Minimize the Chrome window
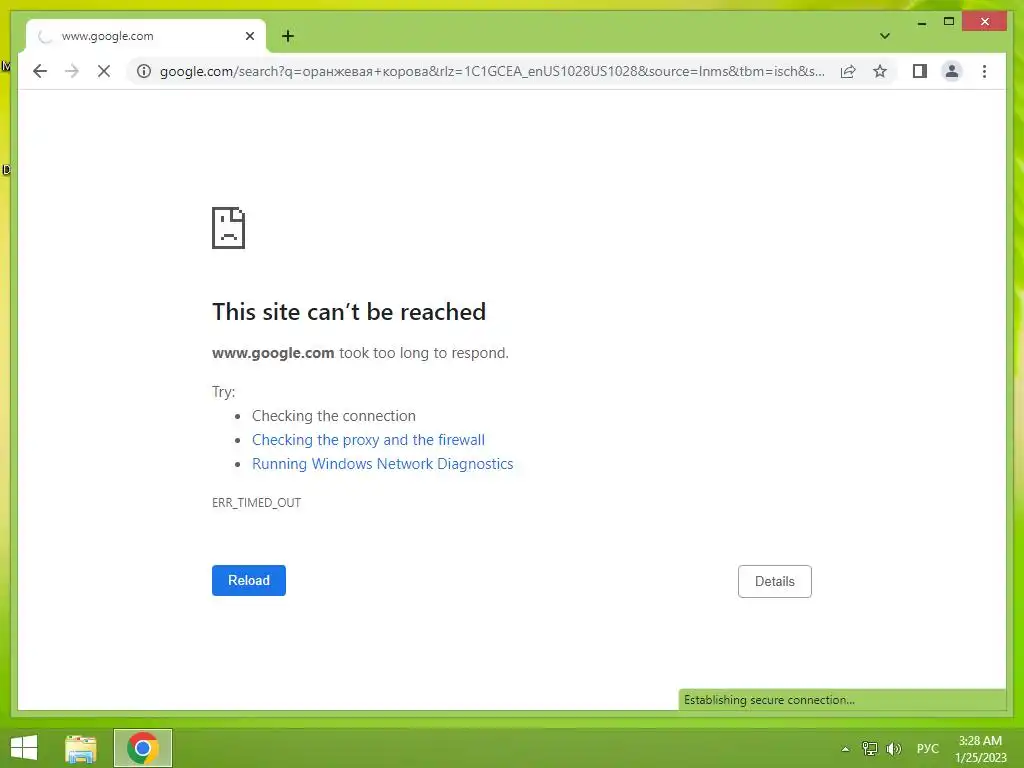 point(921,22)
